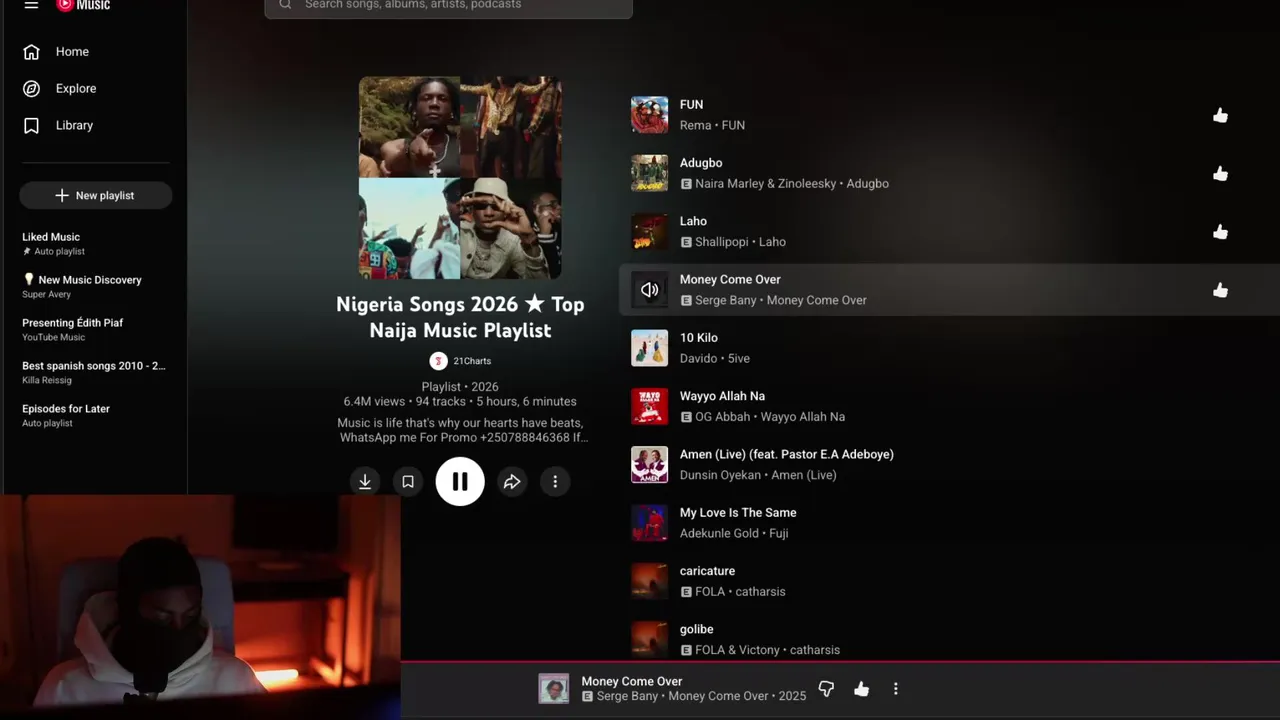Open Presenting Édith Piaf playlist
This screenshot has height=720, width=1280.
pyautogui.click(x=95, y=329)
